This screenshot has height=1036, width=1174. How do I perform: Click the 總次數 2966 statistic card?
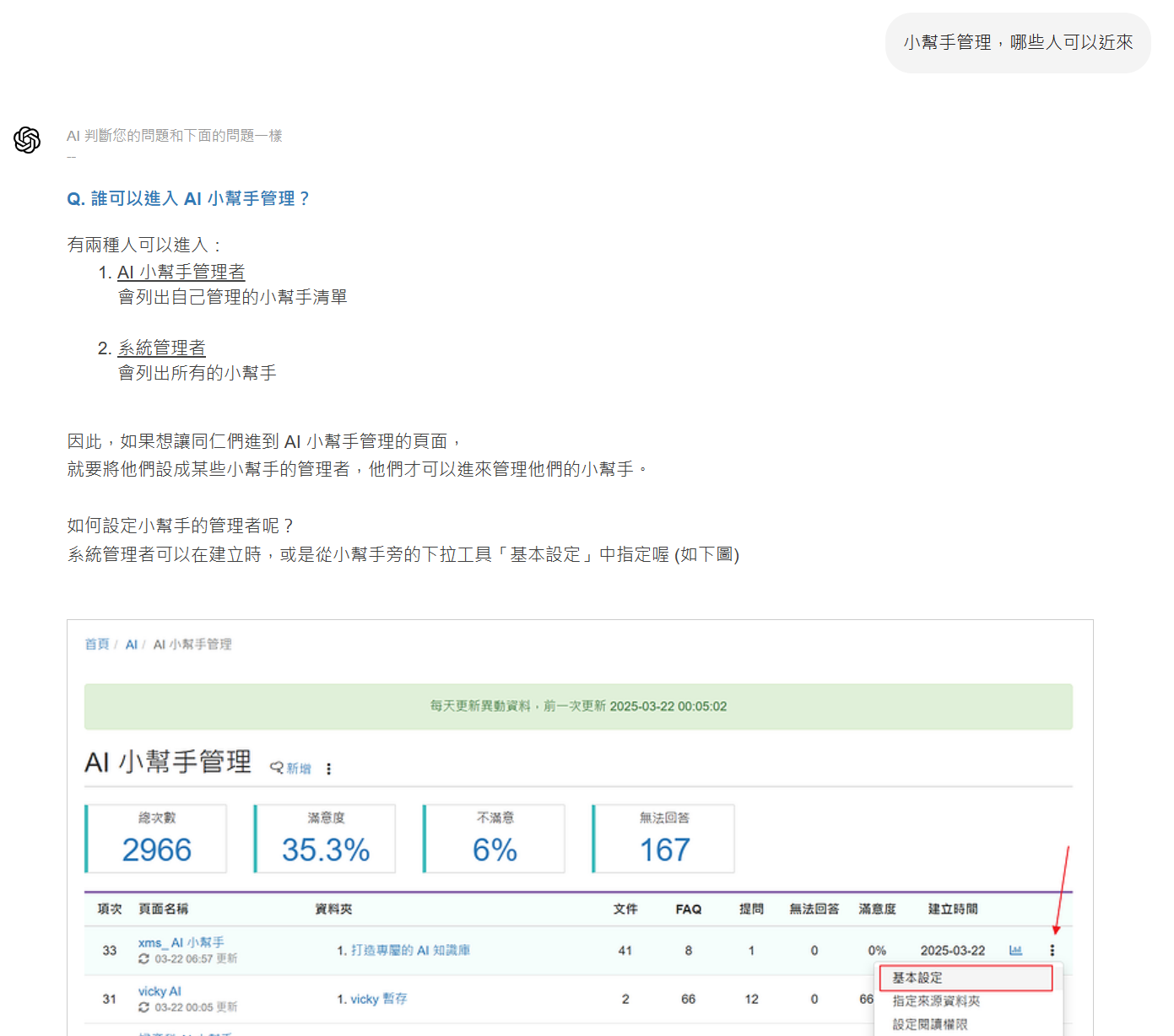tap(156, 839)
